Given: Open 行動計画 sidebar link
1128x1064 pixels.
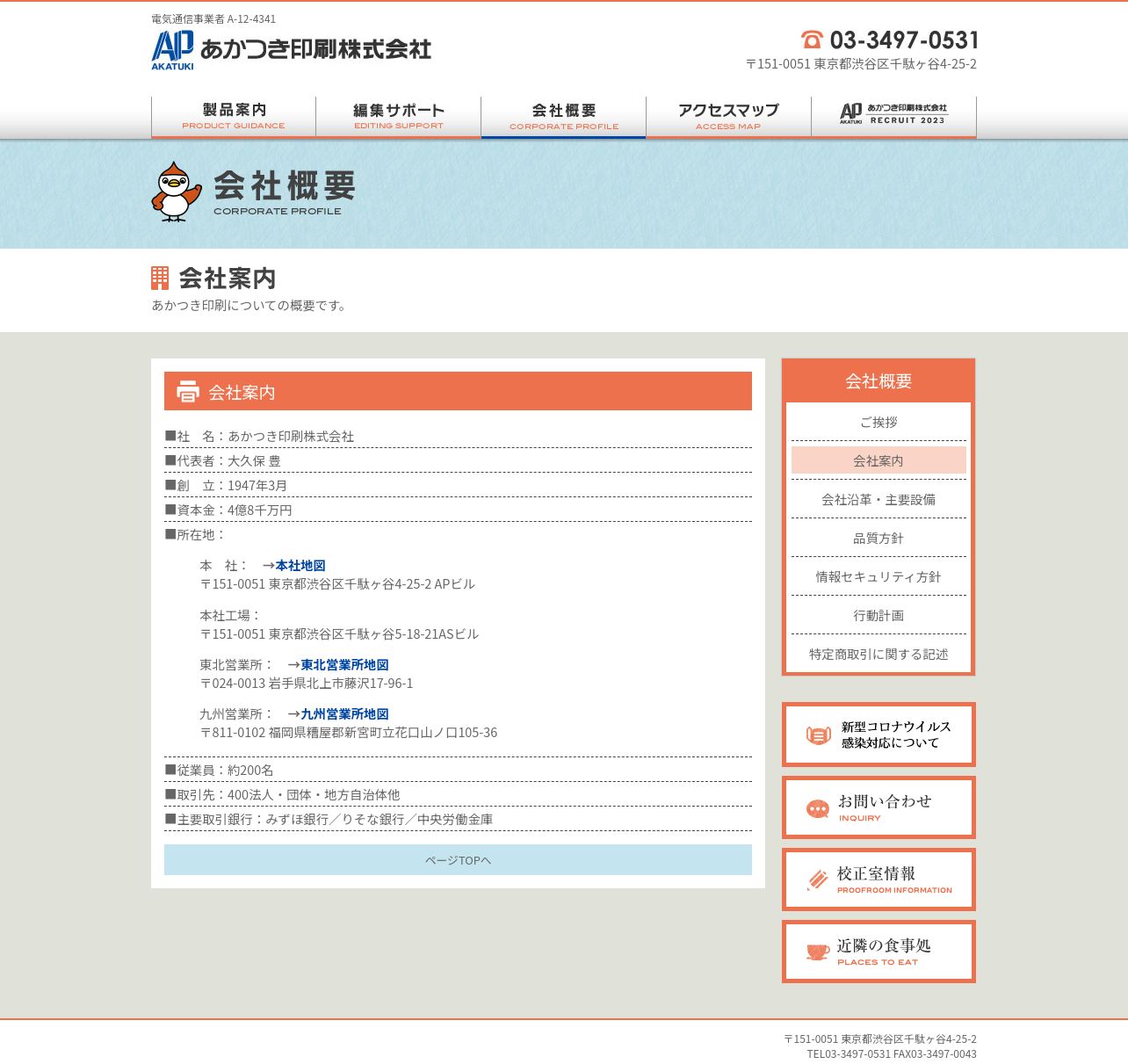Looking at the screenshot, I should (879, 615).
